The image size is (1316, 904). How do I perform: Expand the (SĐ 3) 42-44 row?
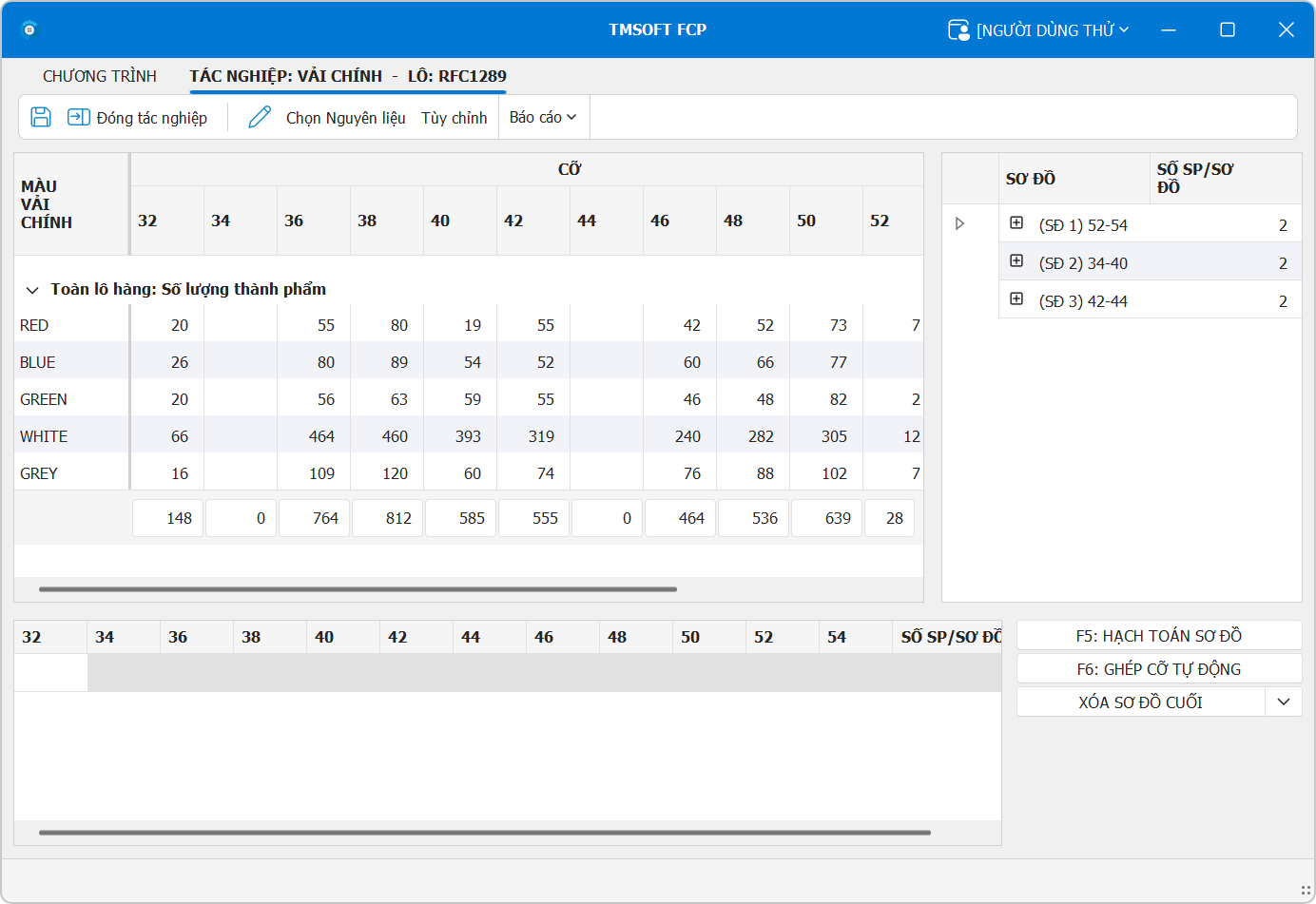point(1016,299)
